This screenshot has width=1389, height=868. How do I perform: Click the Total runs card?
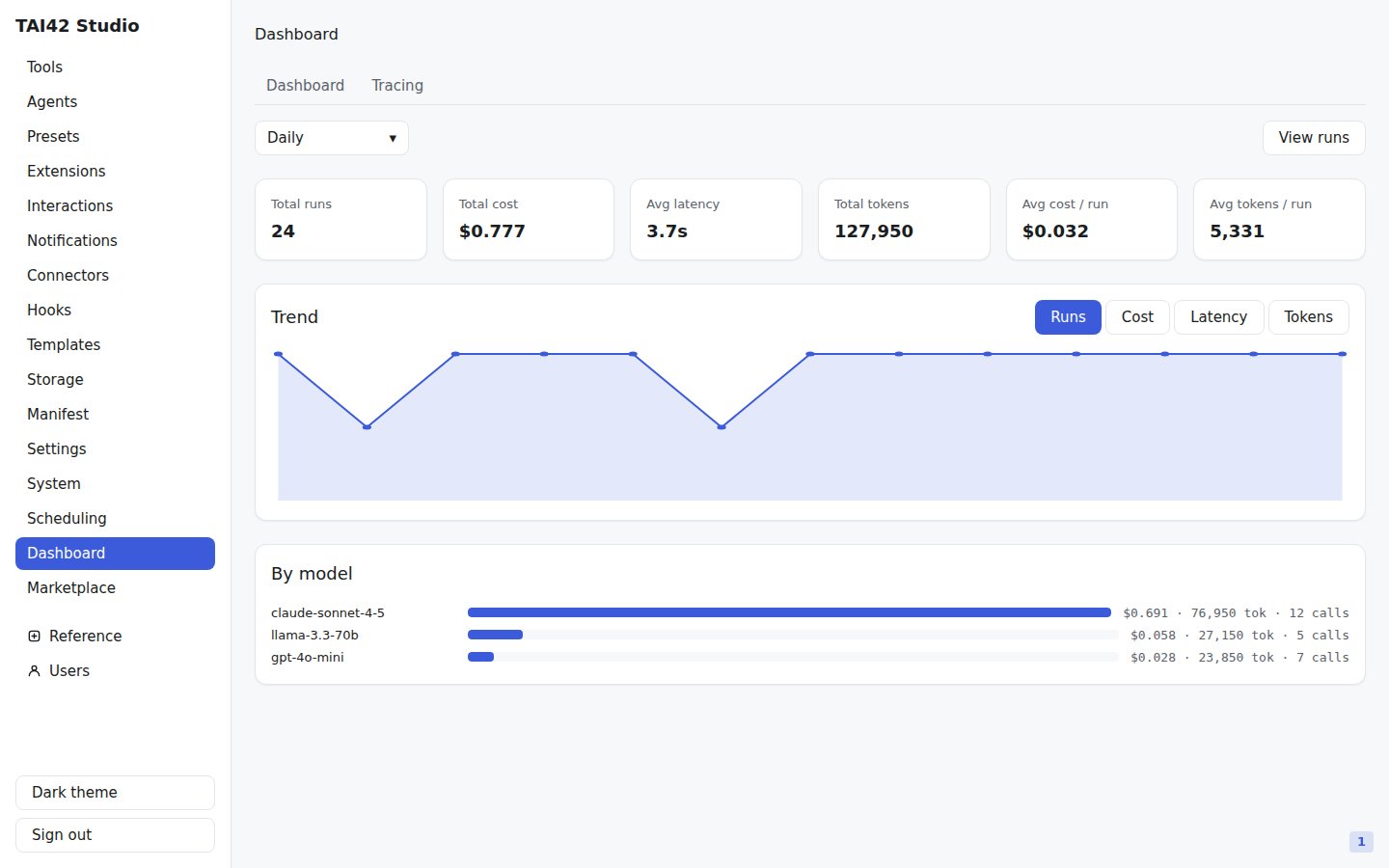click(x=340, y=219)
